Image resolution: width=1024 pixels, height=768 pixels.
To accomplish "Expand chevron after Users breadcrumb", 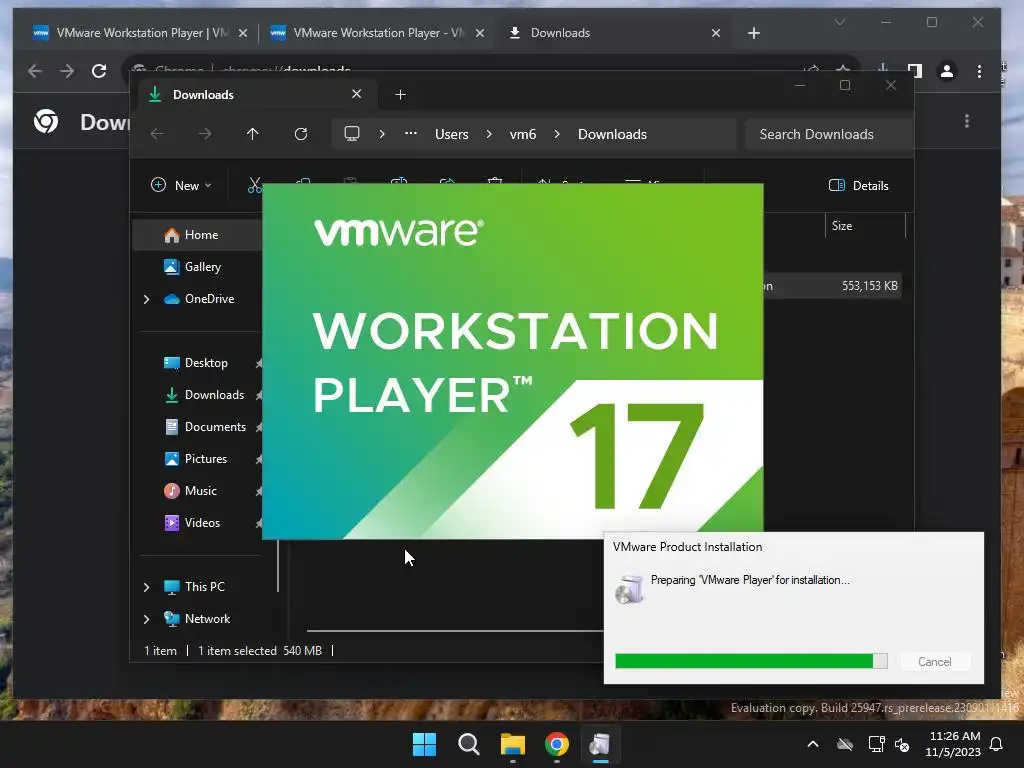I will (x=488, y=134).
